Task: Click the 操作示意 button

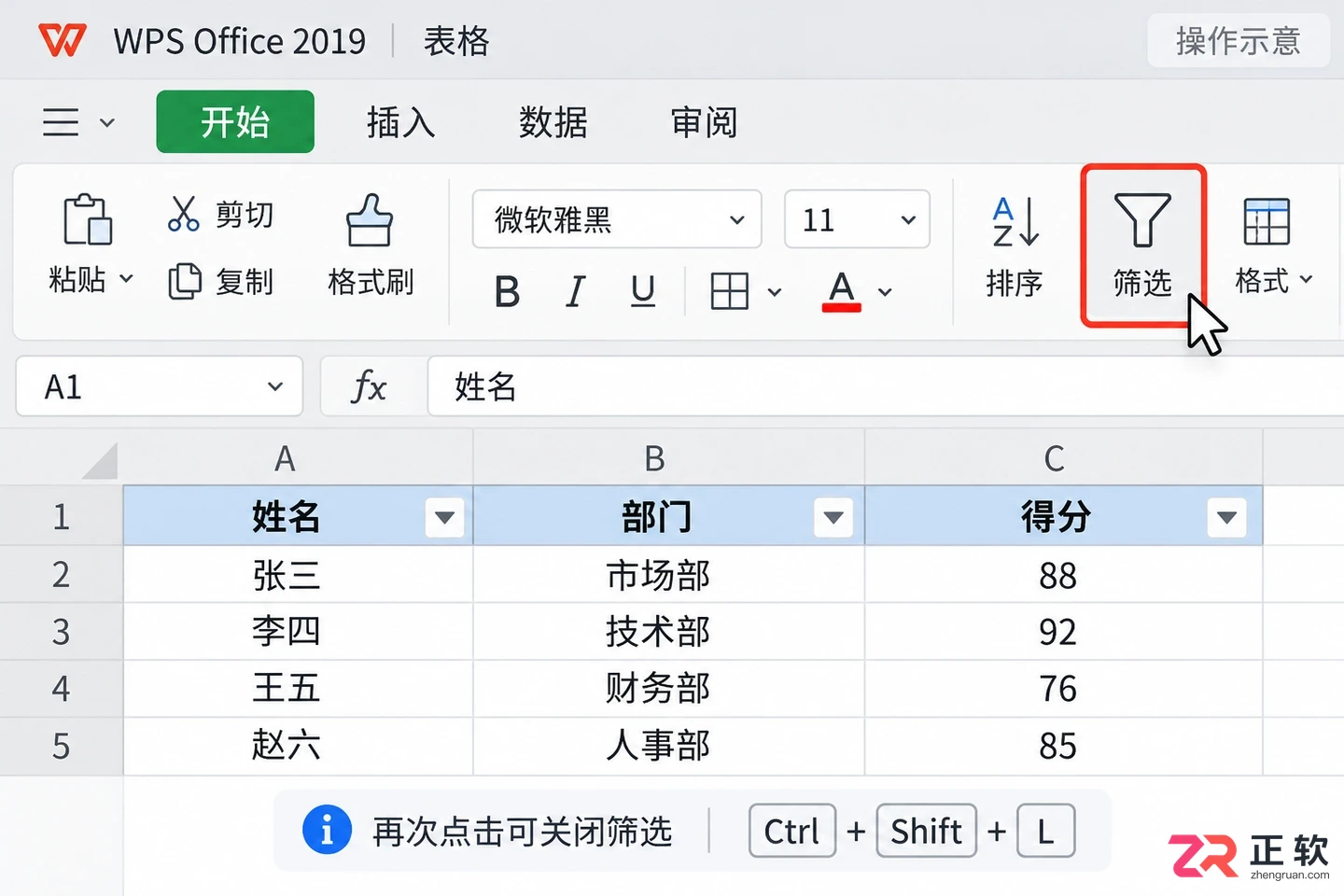Action: (1239, 41)
